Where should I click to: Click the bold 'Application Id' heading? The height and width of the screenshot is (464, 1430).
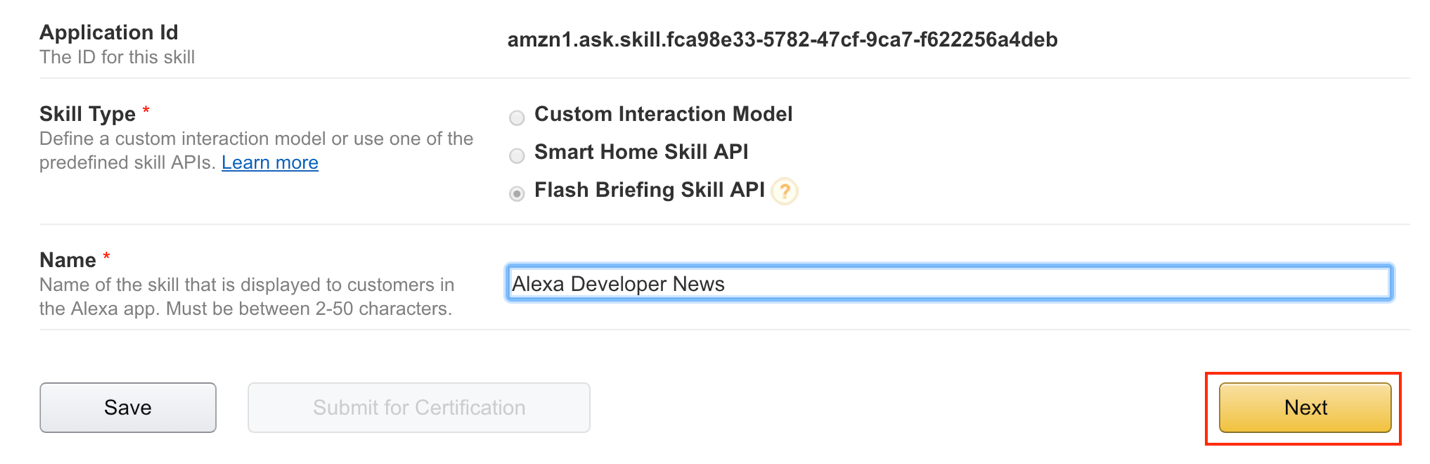[x=109, y=33]
